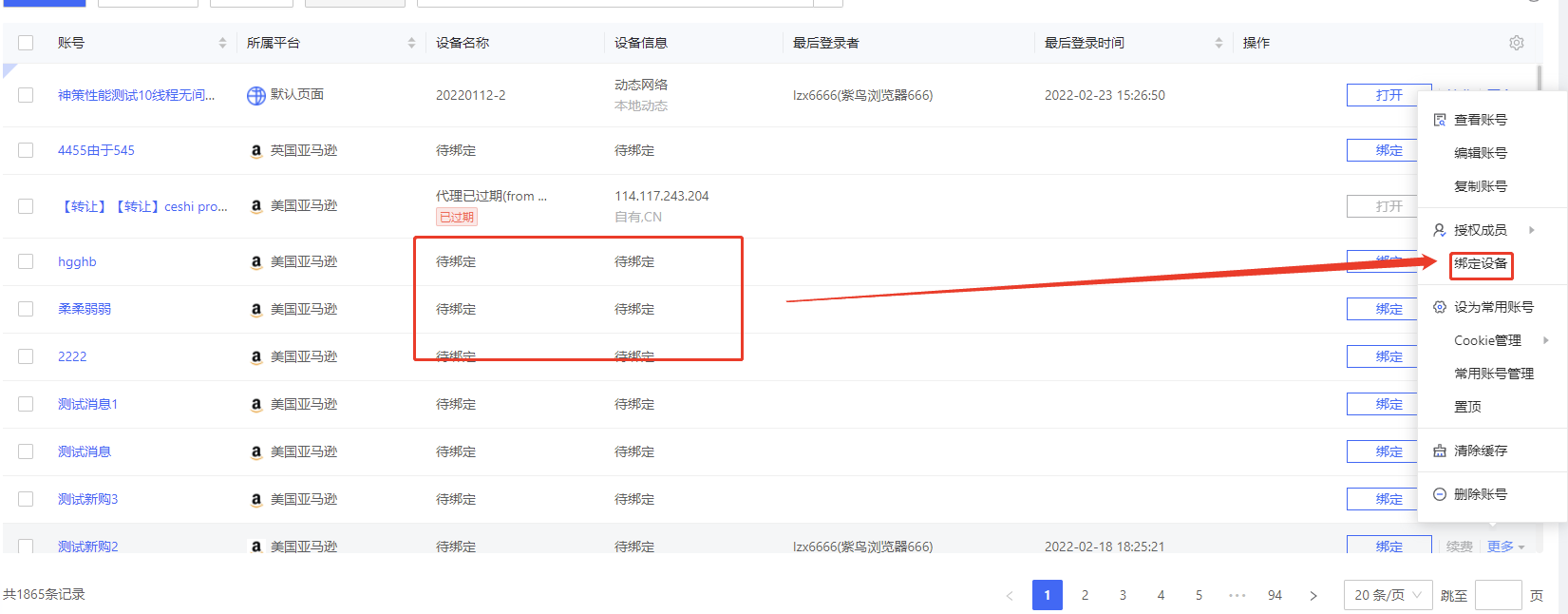
Task: Go to previous page arrow
Action: (1010, 595)
